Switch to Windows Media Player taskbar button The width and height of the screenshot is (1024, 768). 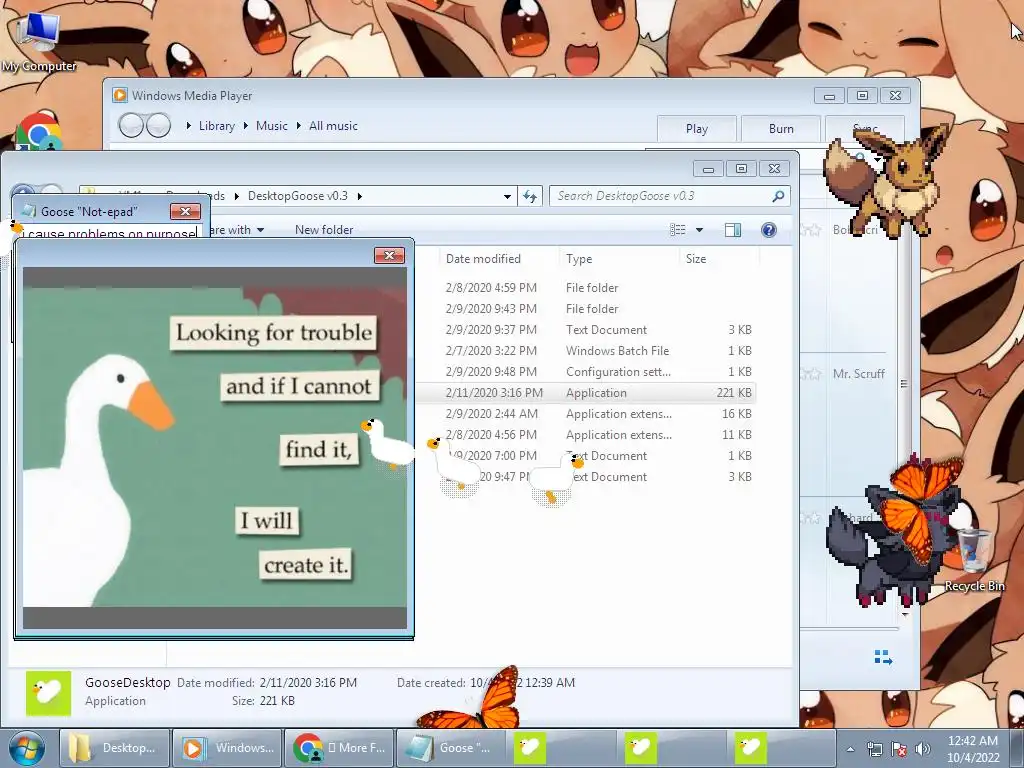pos(228,748)
